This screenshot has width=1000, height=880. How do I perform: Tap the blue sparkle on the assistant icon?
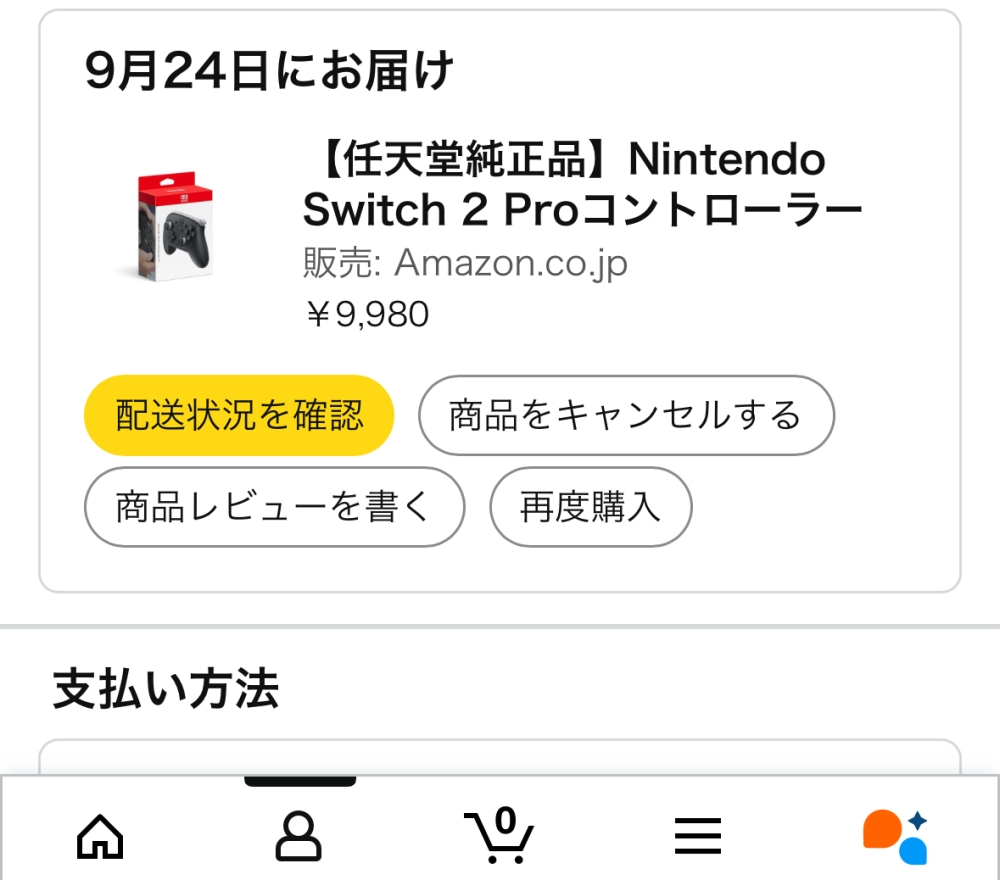(917, 820)
